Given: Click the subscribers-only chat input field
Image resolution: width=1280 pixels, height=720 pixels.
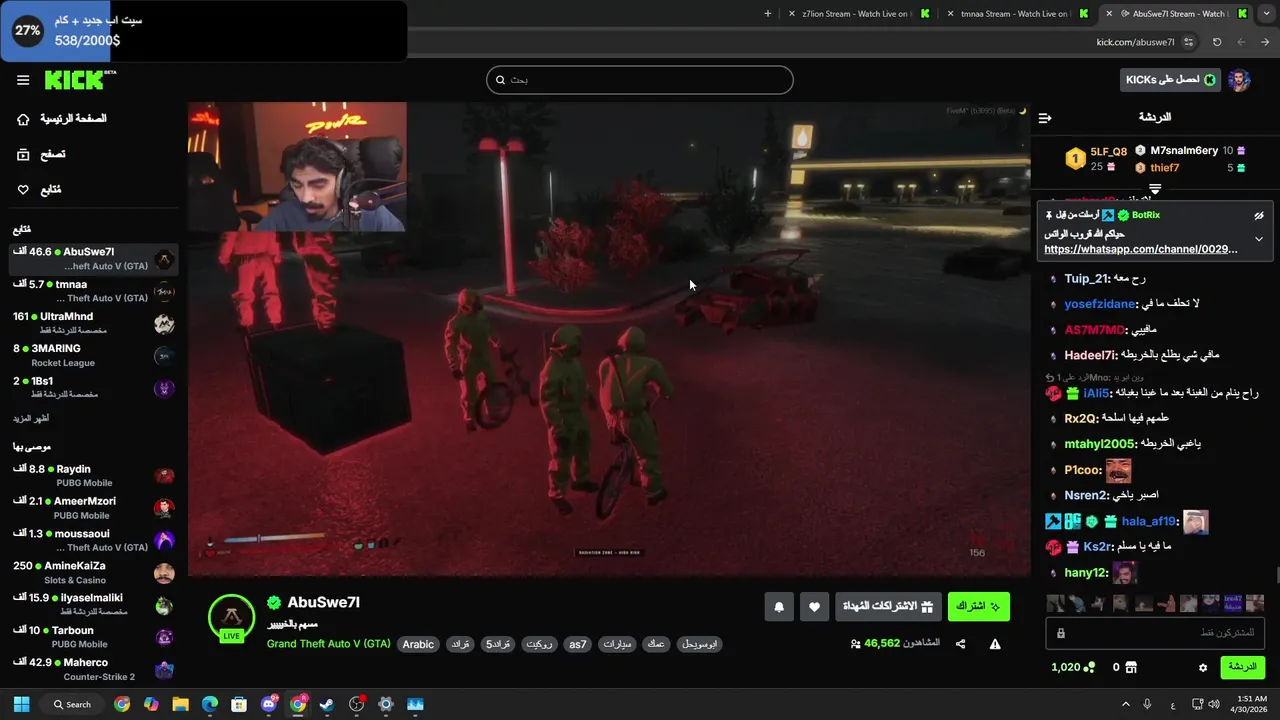Looking at the screenshot, I should point(1155,633).
